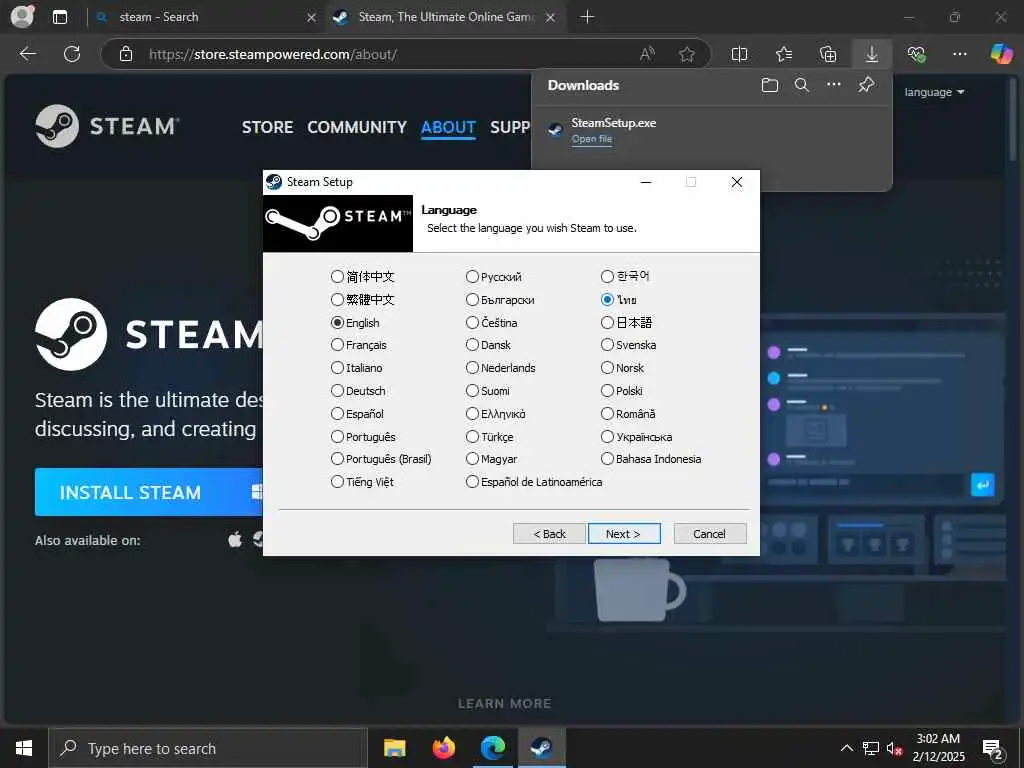Screen dimensions: 1024x768
Task: Open downloads folder icon in Downloads panel
Action: click(x=770, y=85)
